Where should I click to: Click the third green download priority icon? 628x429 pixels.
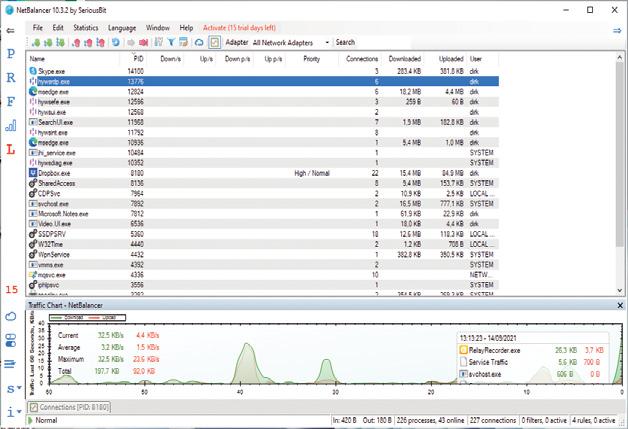pyautogui.click(x=61, y=42)
